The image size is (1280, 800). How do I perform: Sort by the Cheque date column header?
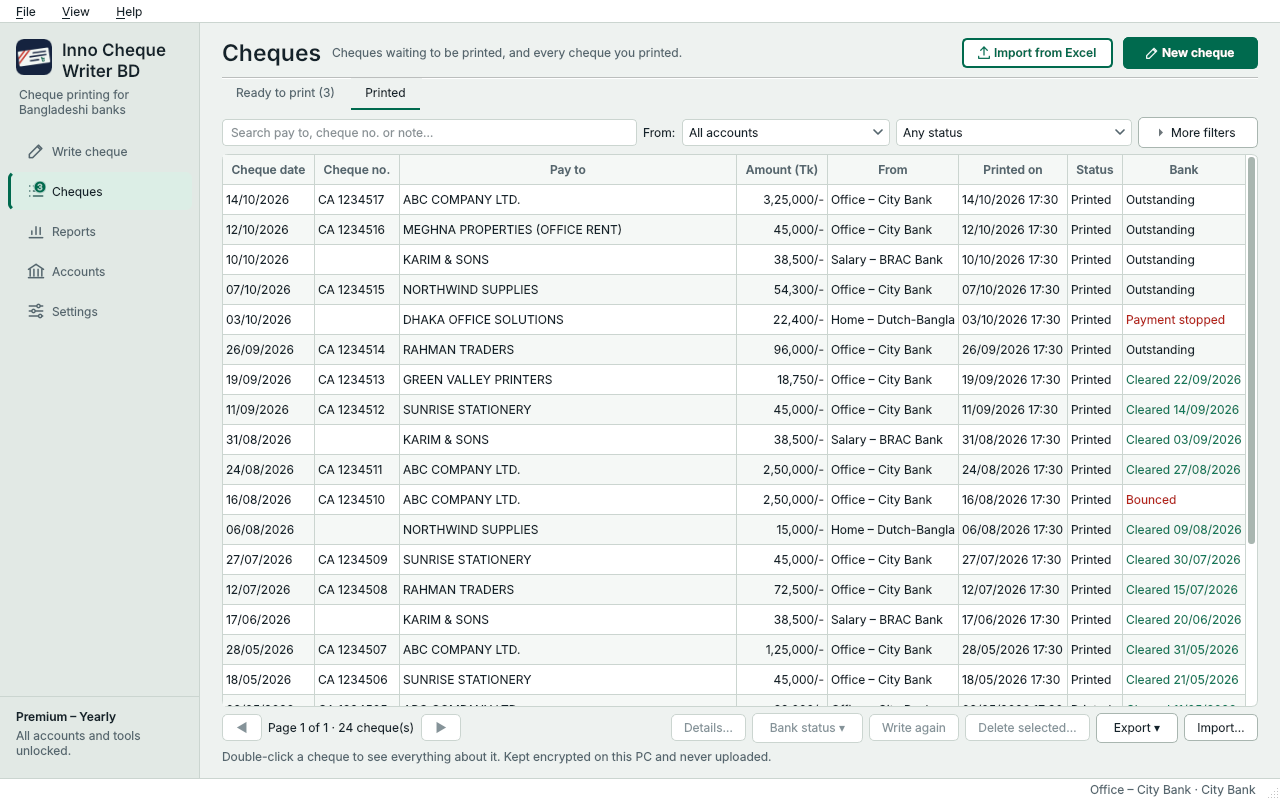tap(268, 170)
